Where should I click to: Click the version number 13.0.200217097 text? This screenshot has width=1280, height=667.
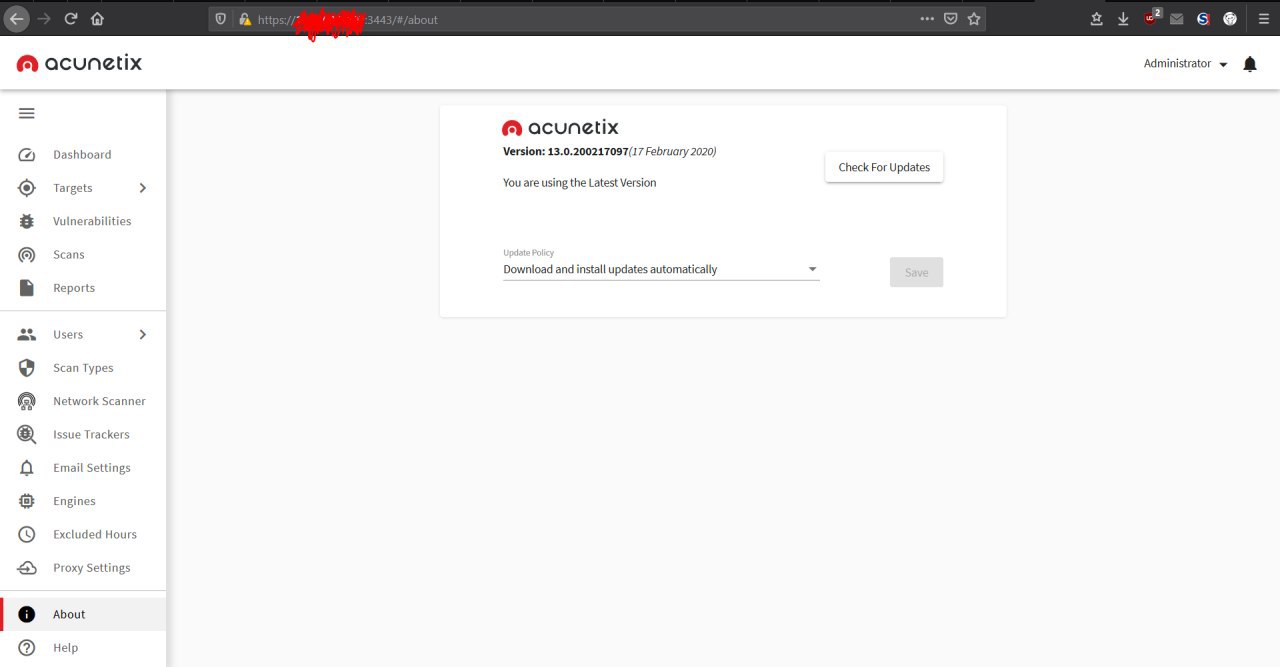tap(588, 152)
